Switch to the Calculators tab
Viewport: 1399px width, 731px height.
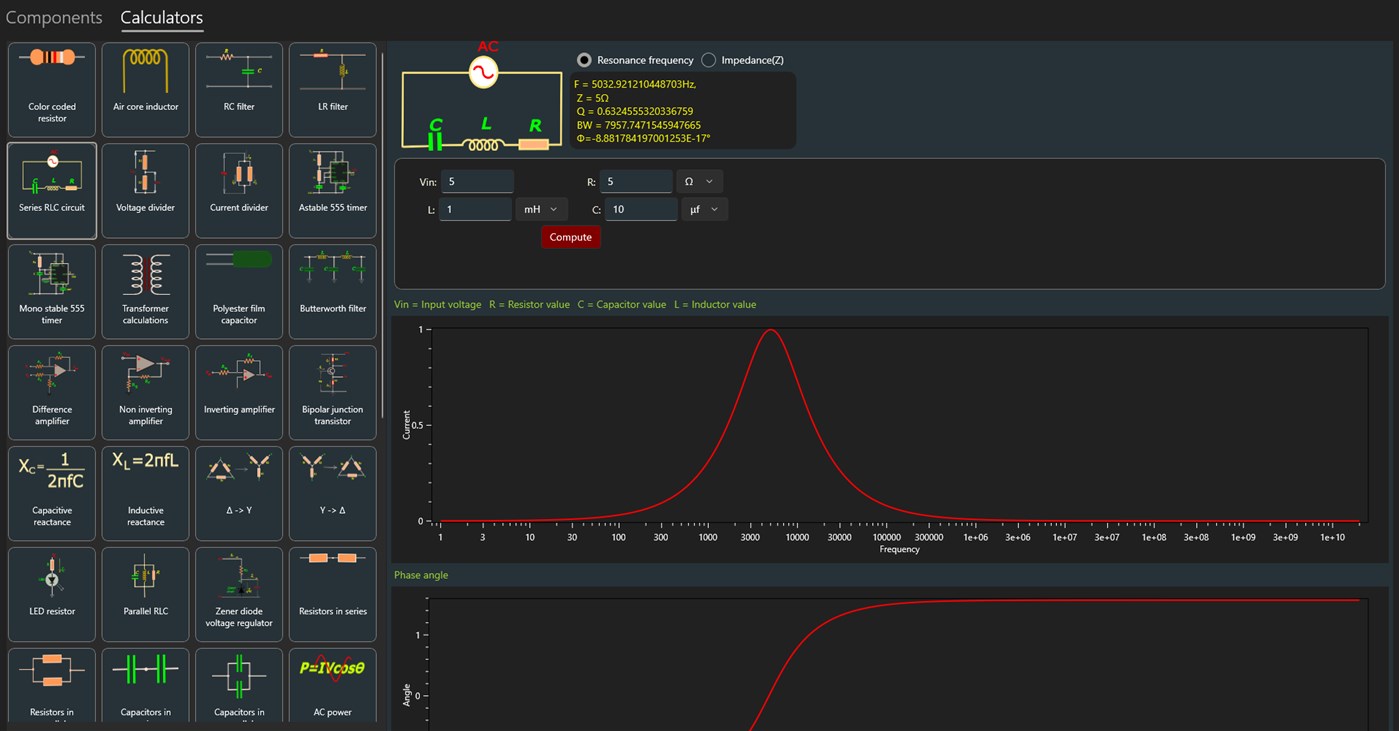(162, 18)
